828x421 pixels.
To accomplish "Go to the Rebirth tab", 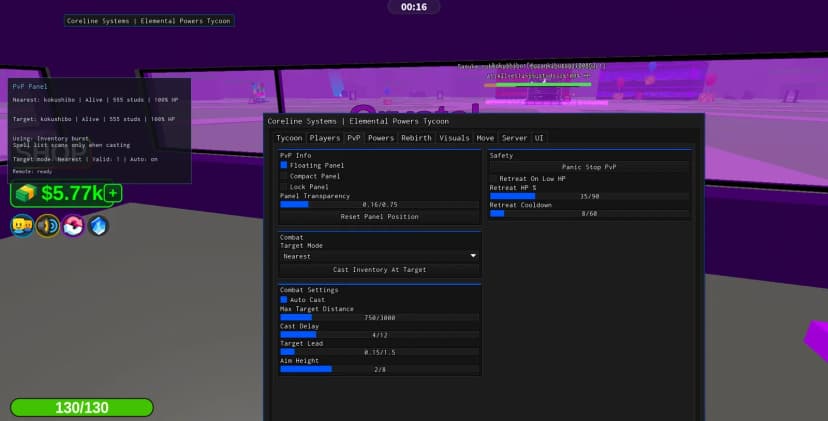I will [416, 138].
